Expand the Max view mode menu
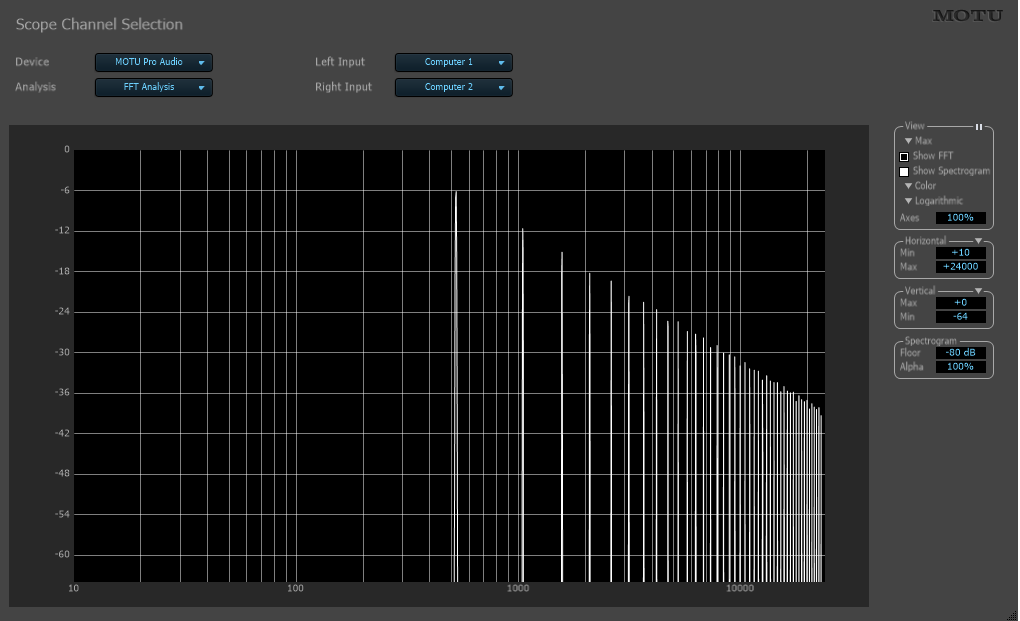Screen dimensions: 1020x621 tap(918, 141)
